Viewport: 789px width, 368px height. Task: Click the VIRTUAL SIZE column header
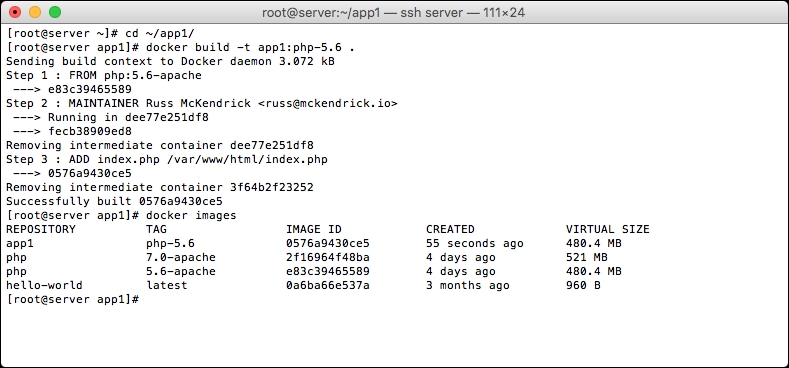tap(607, 230)
